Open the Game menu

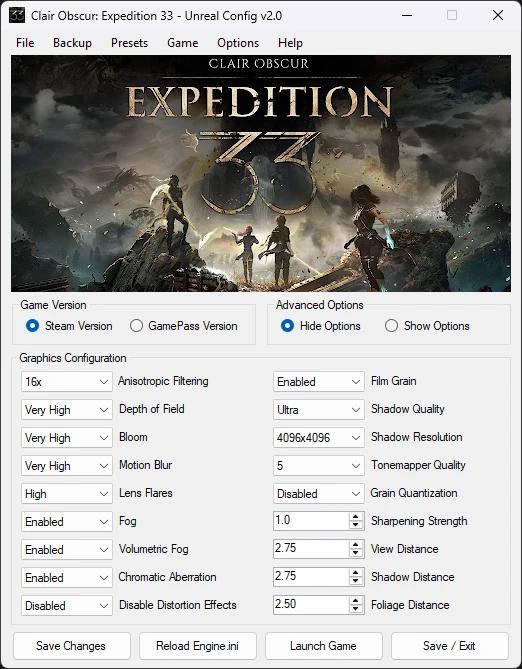182,43
